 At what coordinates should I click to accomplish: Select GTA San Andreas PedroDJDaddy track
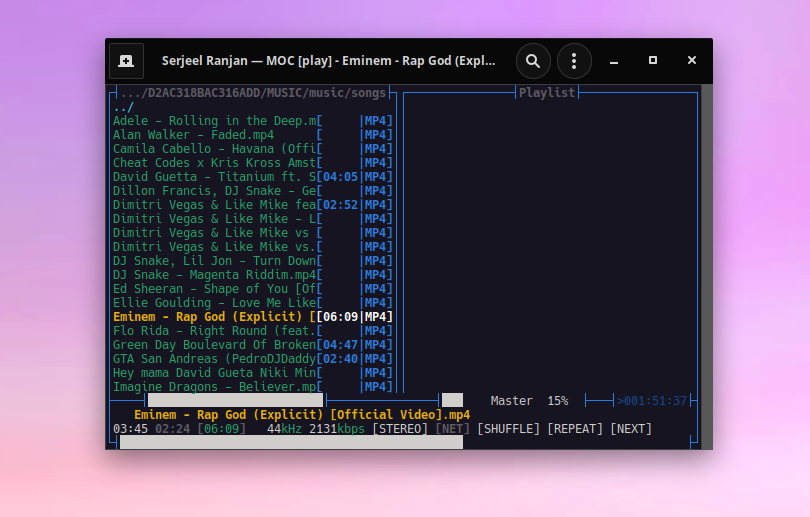click(x=253, y=358)
